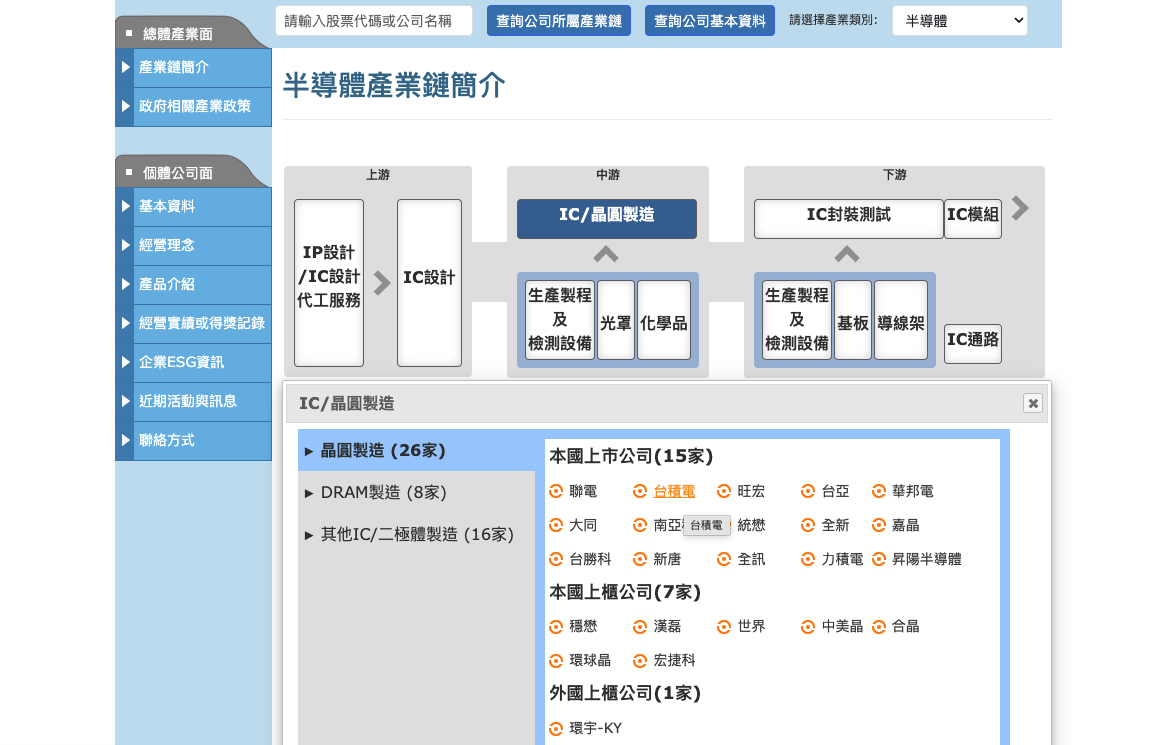The height and width of the screenshot is (745, 1164).
Task: Open company link 宏捷科
Action: click(674, 660)
